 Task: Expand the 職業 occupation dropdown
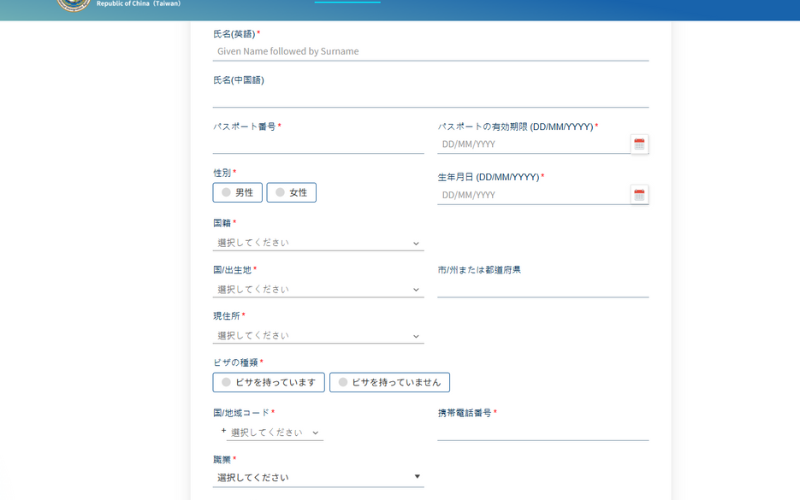[318, 477]
